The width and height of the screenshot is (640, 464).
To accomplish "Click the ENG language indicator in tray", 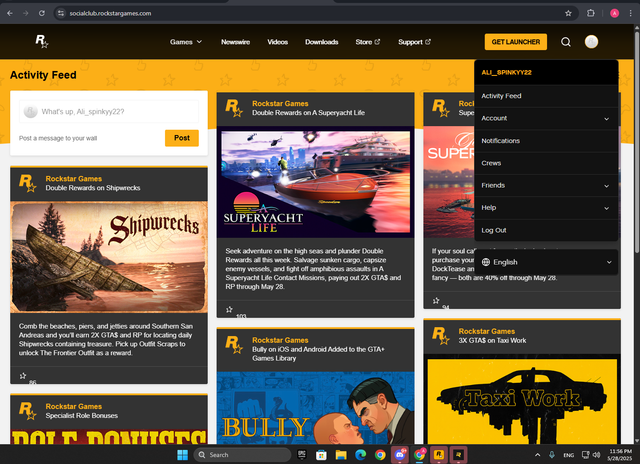I will pos(569,455).
